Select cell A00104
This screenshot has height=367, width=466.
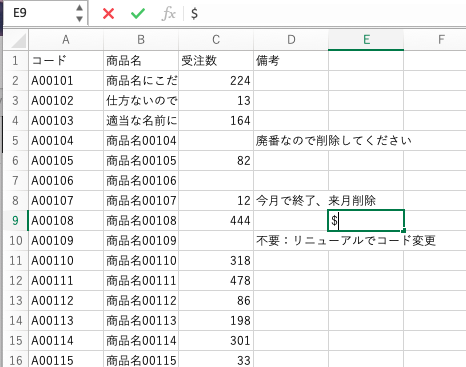(66, 141)
